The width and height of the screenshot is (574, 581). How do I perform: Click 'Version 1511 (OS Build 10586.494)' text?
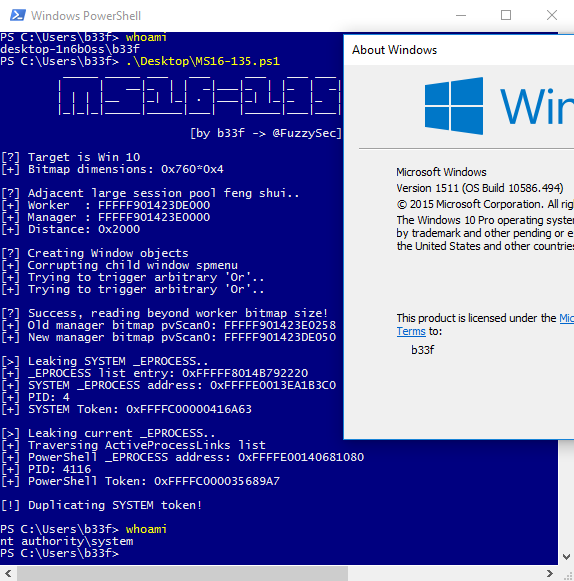click(480, 188)
